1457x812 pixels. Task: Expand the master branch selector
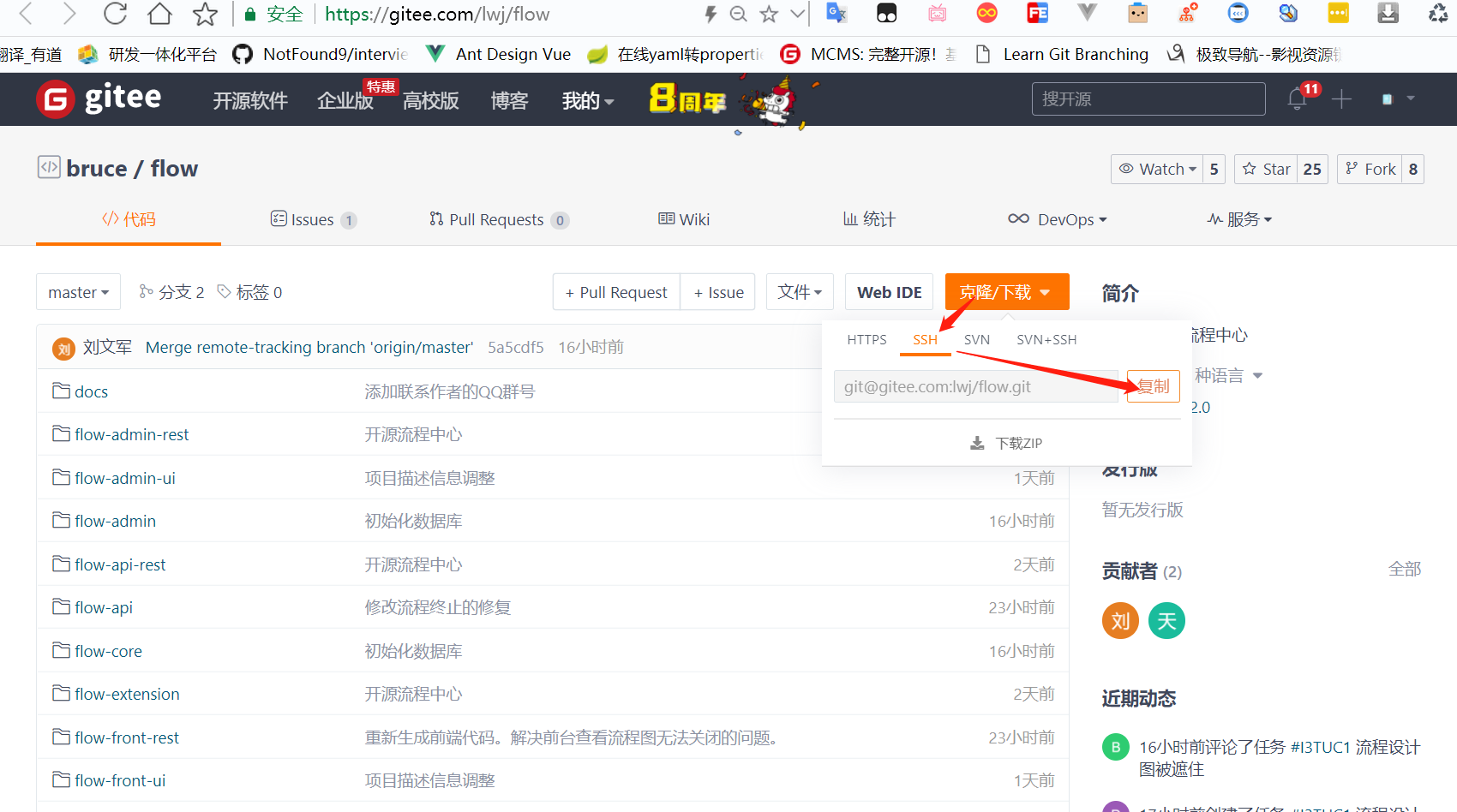pyautogui.click(x=78, y=292)
